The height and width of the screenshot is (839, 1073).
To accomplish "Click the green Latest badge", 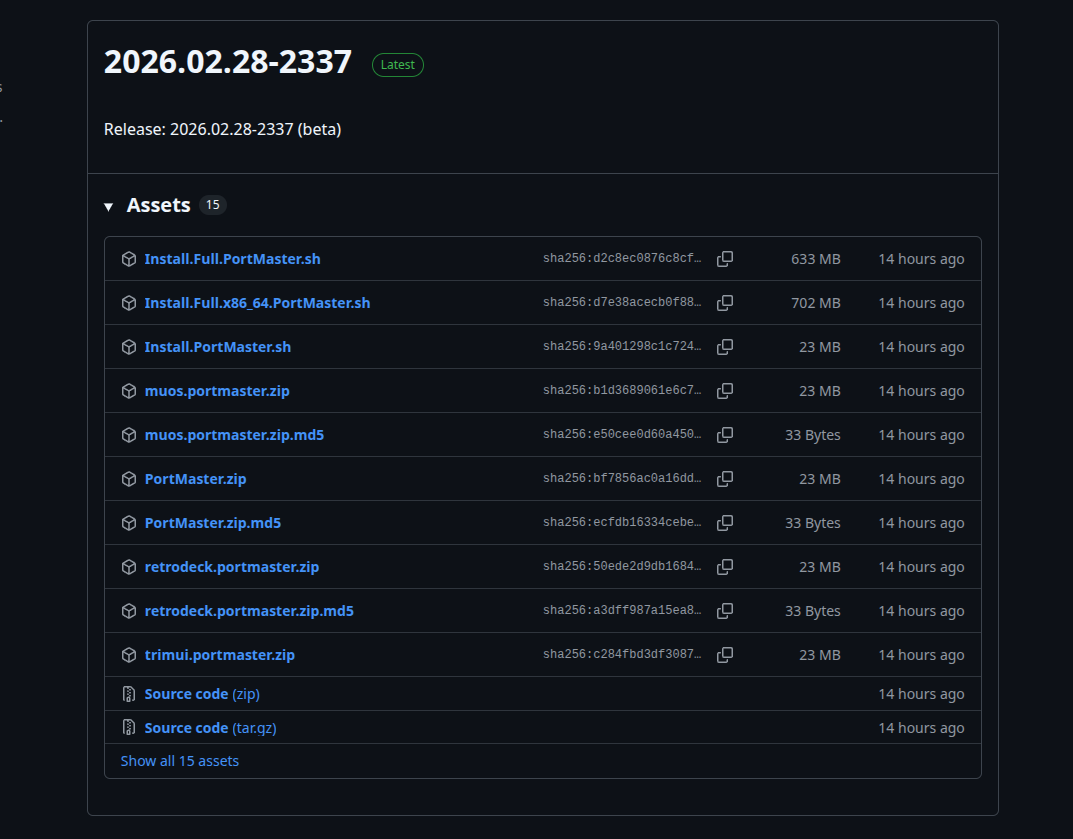I will [398, 65].
